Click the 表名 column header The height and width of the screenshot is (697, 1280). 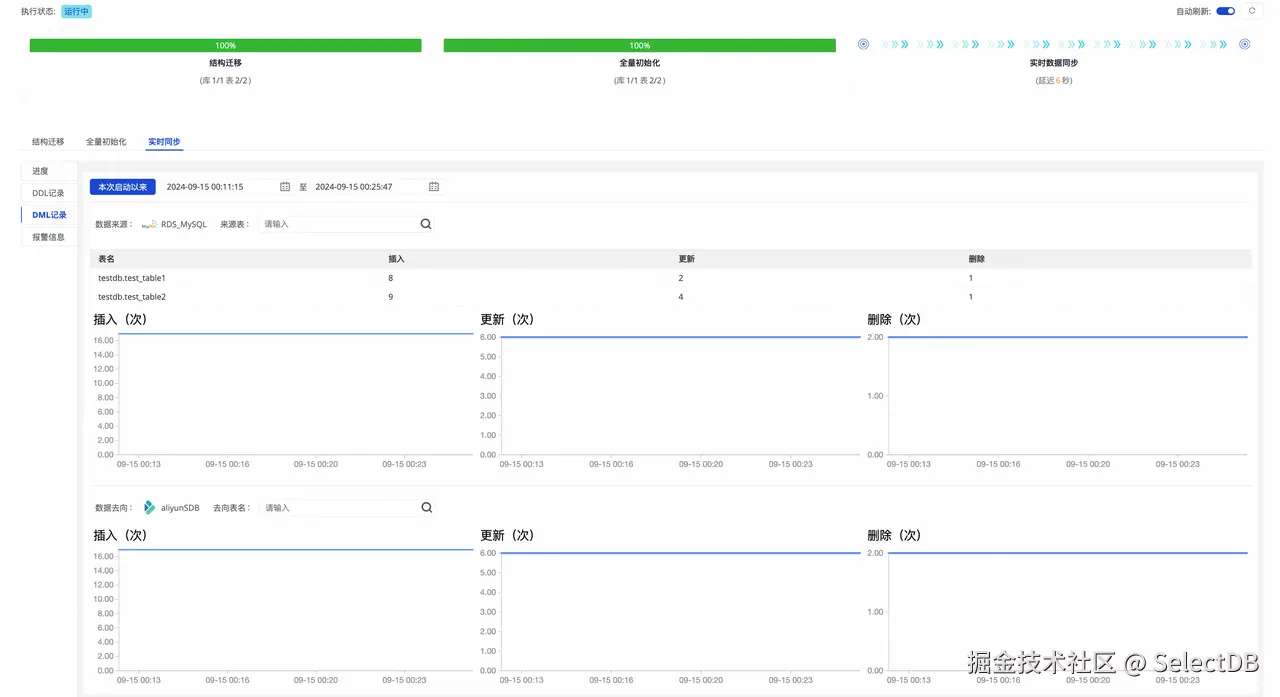coord(107,259)
